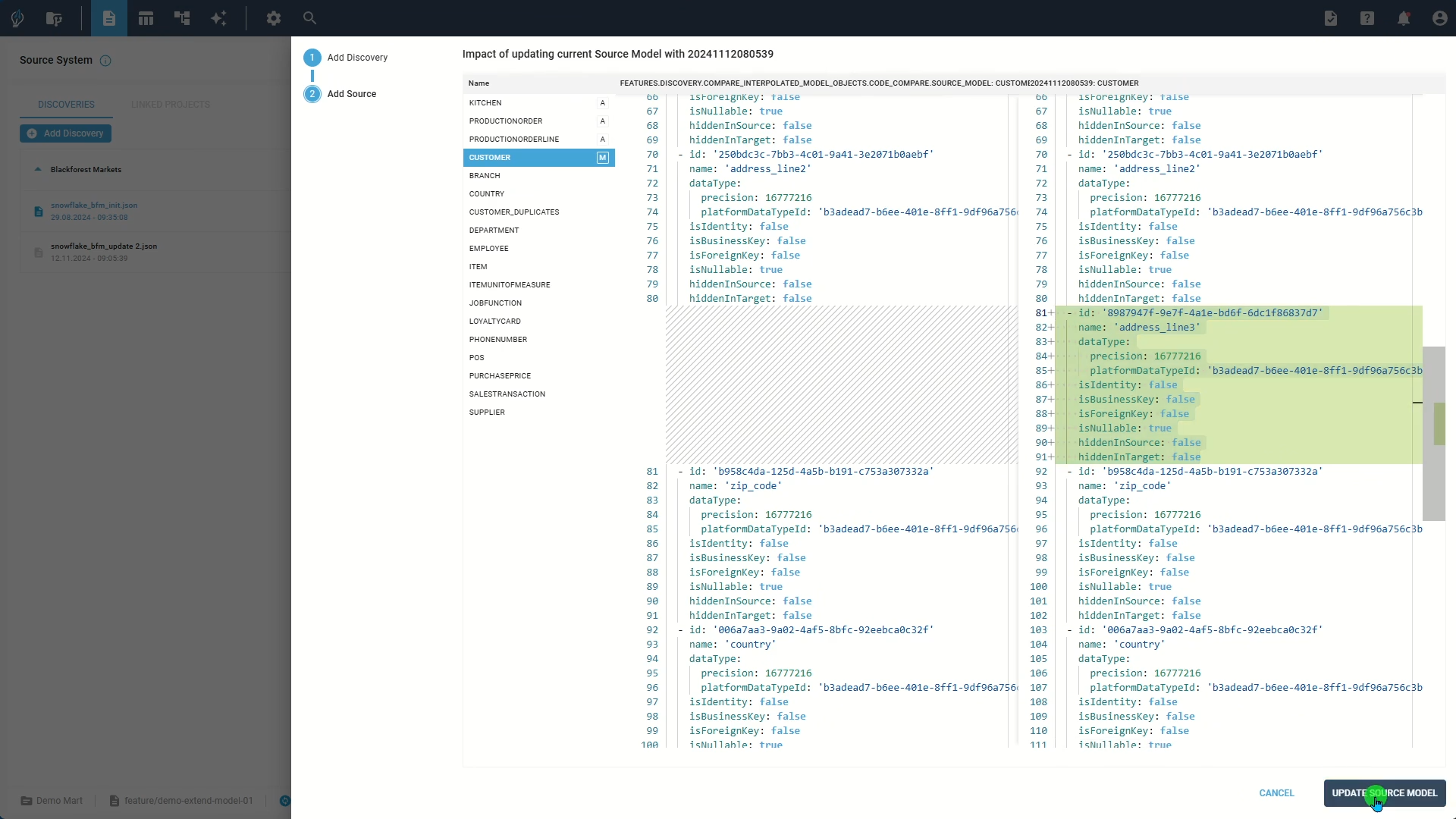Viewport: 1456px width, 819px height.
Task: Select JOBFUNCTION in object list
Action: (x=539, y=303)
